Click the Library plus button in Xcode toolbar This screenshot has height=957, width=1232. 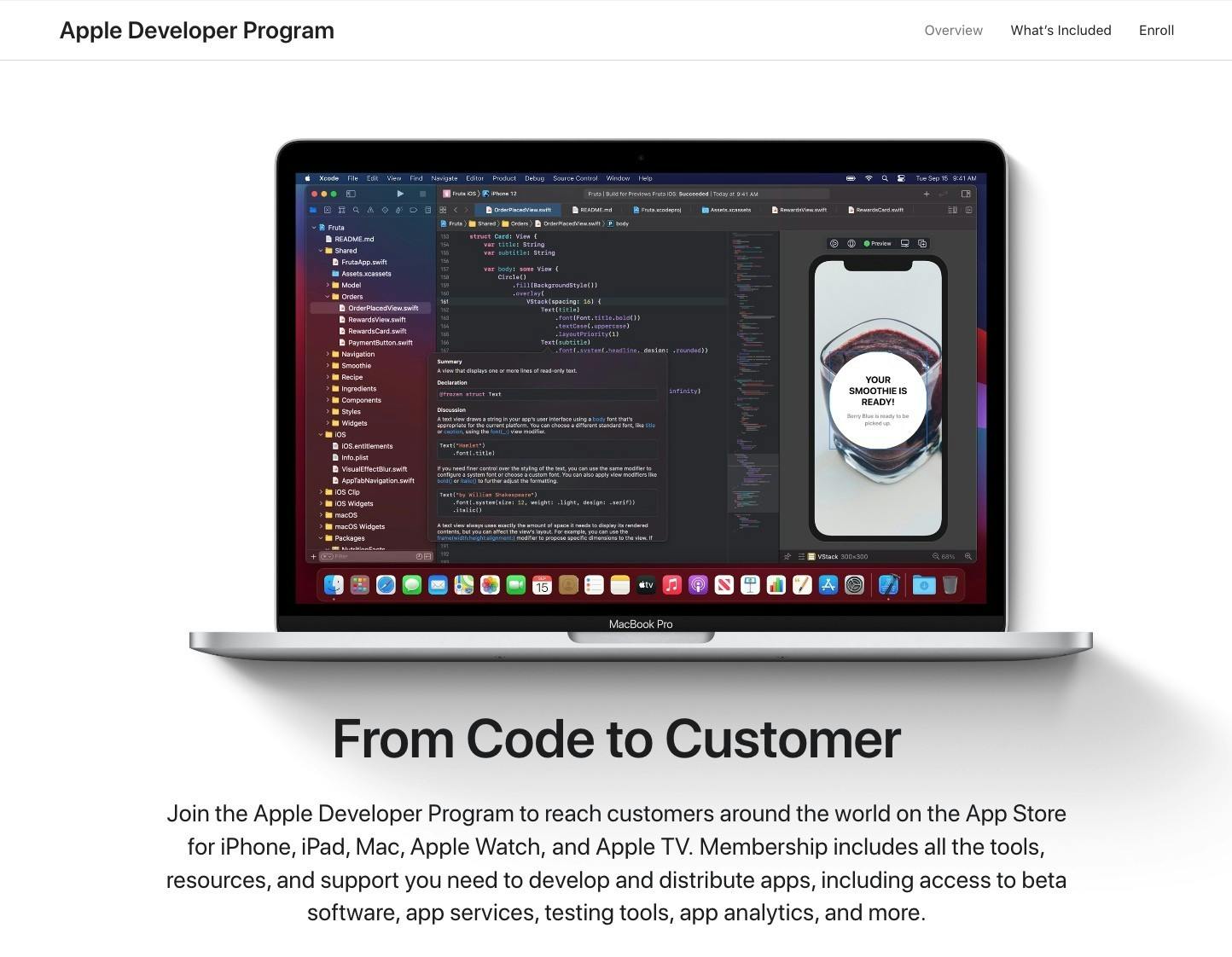pos(927,194)
